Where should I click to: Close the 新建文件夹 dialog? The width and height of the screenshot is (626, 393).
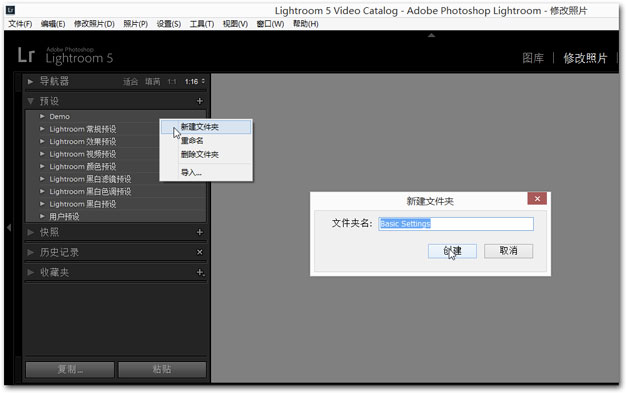click(537, 198)
